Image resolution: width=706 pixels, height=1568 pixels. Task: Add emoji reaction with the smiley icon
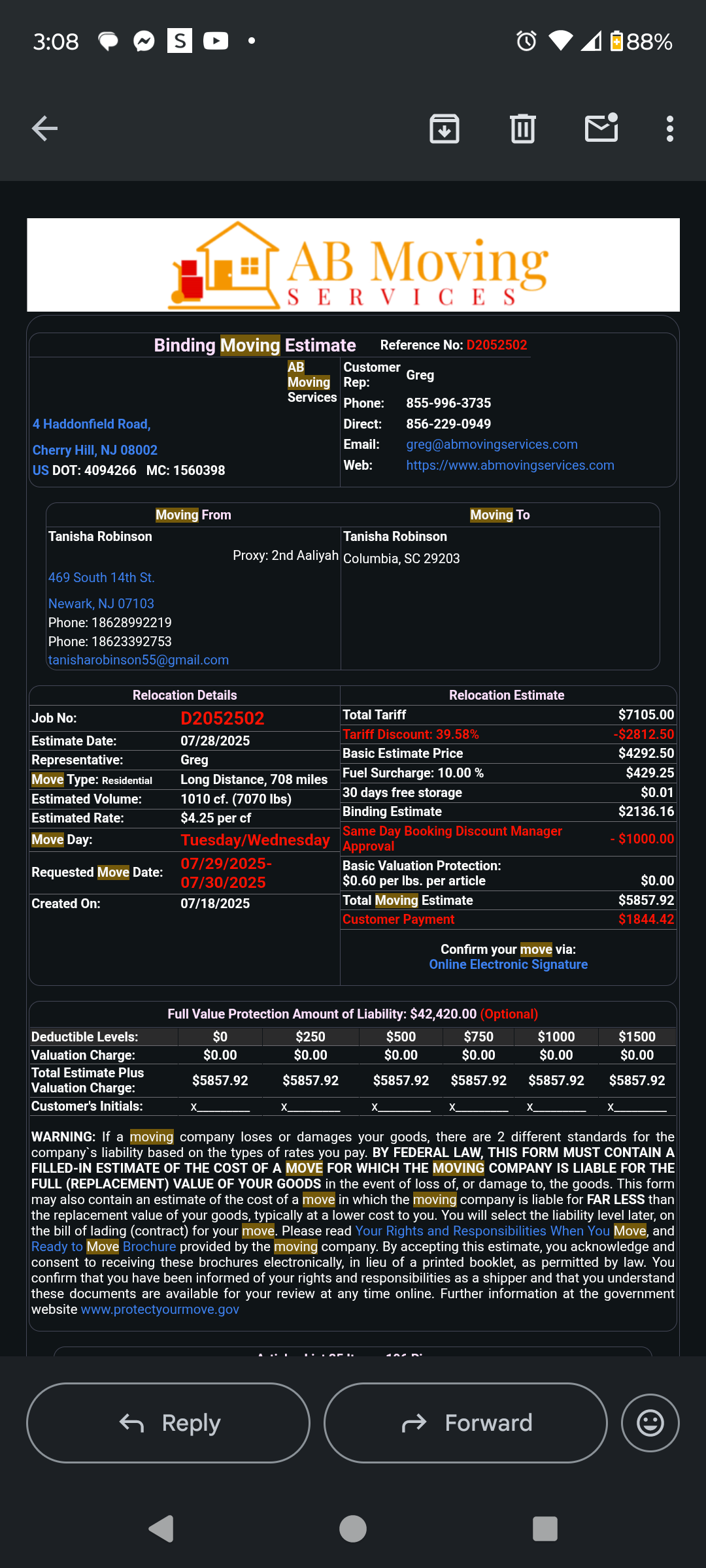650,1422
